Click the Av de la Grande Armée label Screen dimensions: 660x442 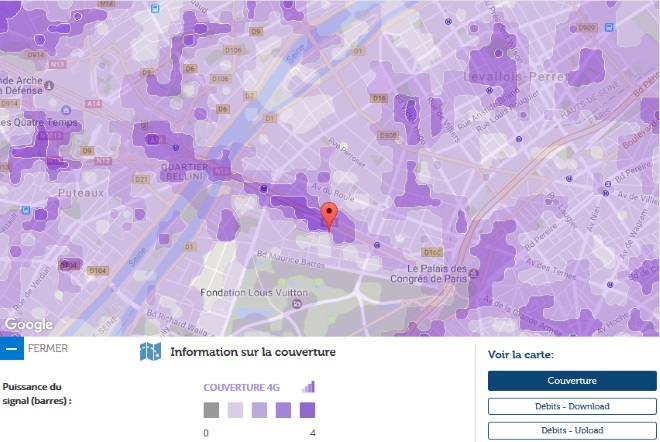(x=522, y=316)
